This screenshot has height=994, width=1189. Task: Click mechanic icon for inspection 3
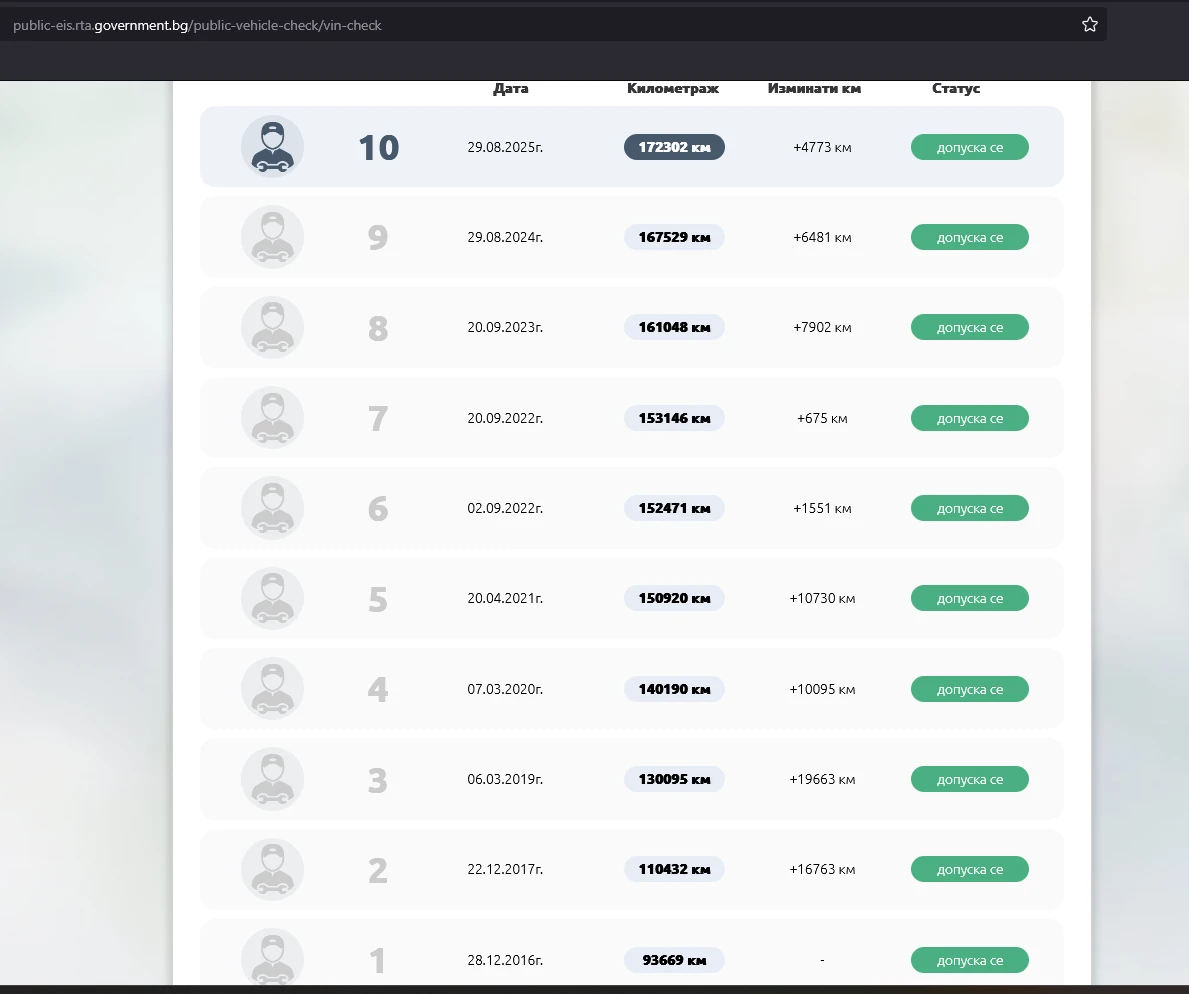pos(272,779)
